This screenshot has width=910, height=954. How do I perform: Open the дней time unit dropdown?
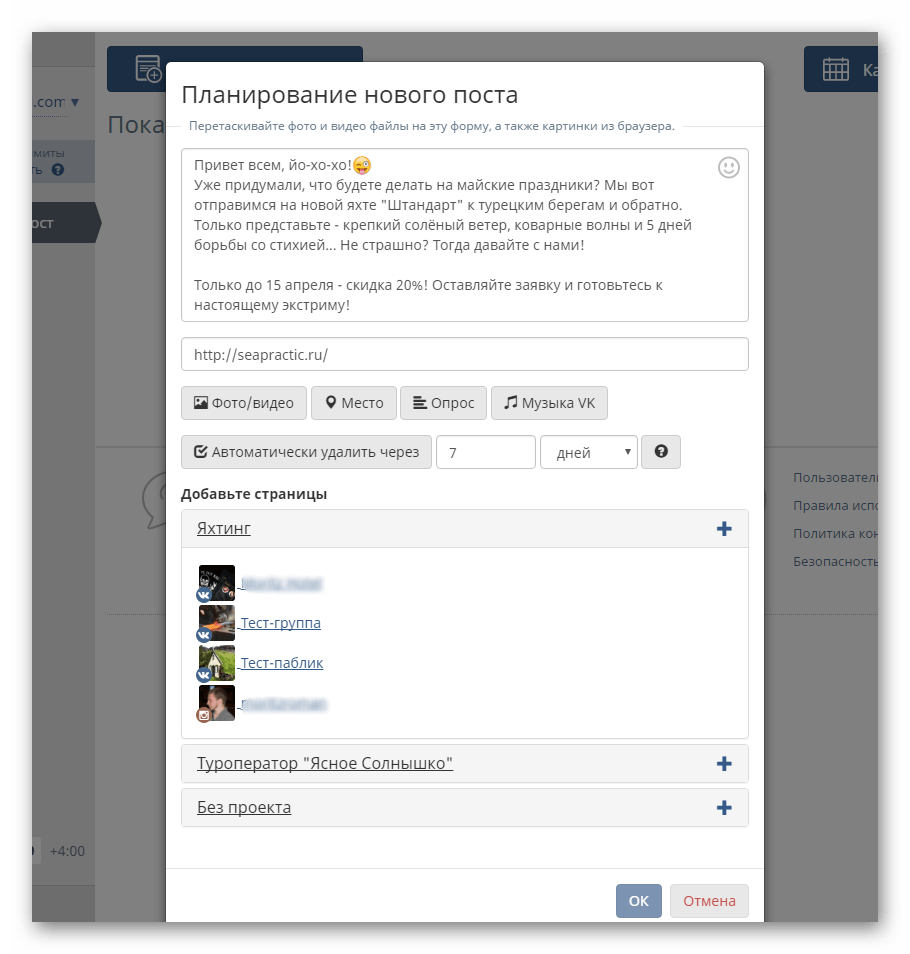point(589,451)
